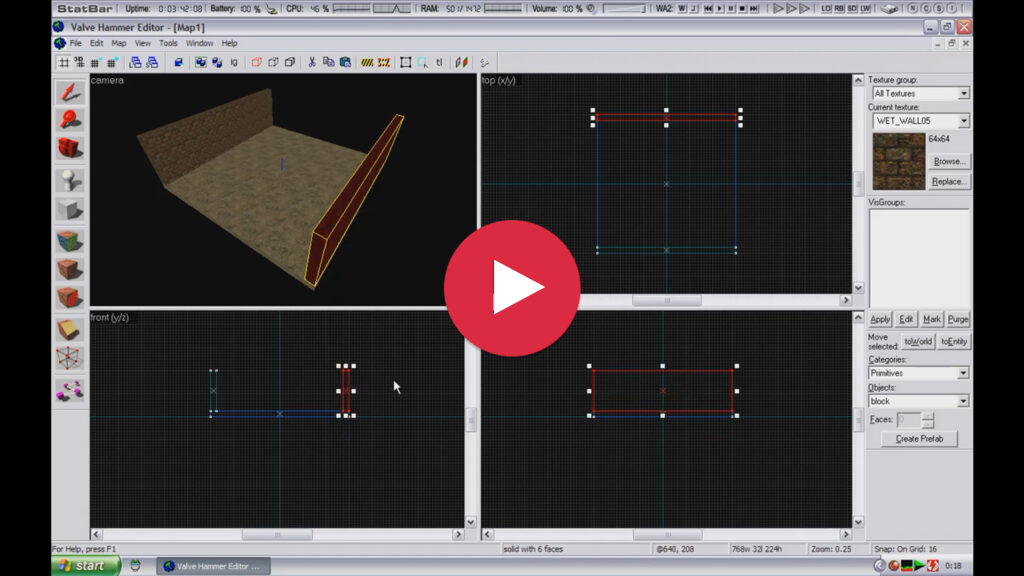Click the top view scroll-down arrow
Viewport: 1024px width, 576px height.
[858, 287]
